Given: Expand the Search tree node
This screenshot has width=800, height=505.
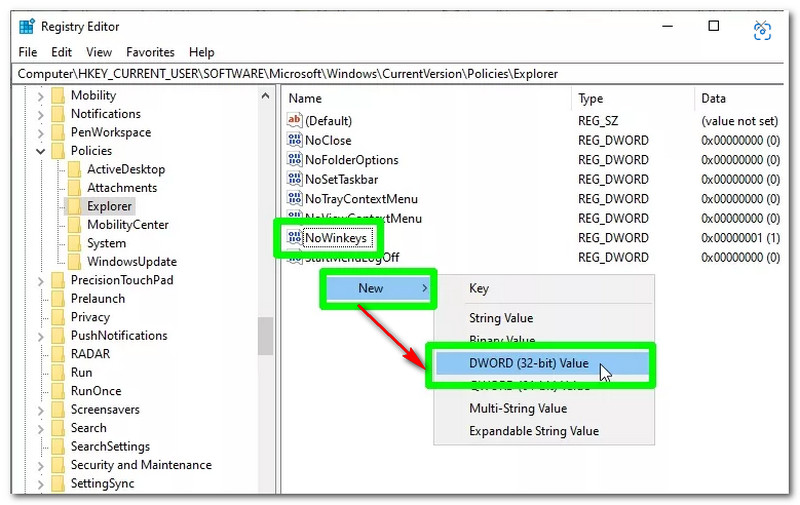Looking at the screenshot, I should tap(40, 428).
